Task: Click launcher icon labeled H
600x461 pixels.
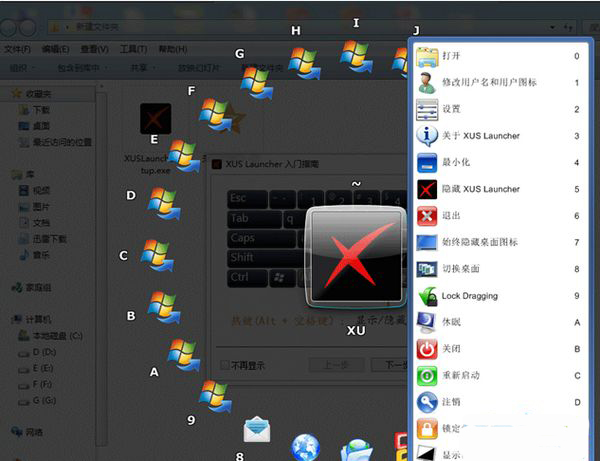Action: click(x=304, y=63)
